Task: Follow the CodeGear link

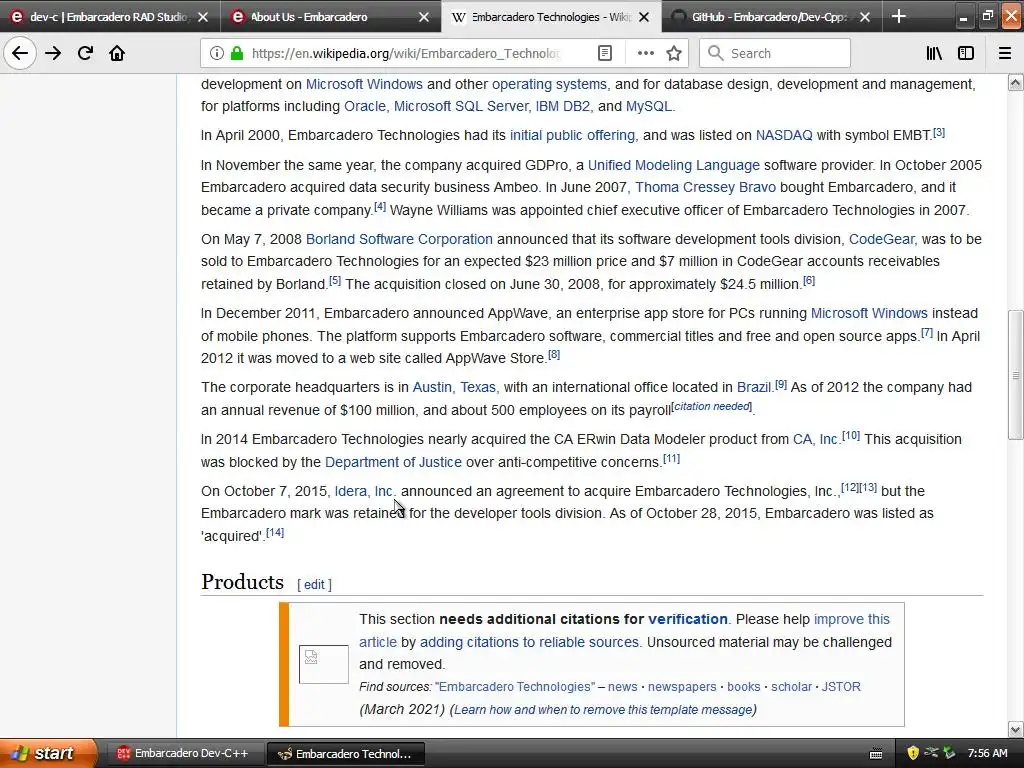Action: (881, 239)
